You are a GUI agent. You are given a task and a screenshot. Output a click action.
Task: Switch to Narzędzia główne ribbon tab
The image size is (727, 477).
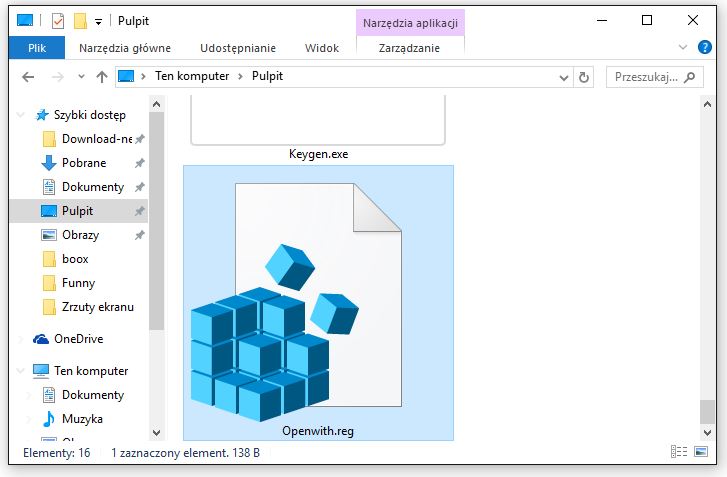coord(125,48)
